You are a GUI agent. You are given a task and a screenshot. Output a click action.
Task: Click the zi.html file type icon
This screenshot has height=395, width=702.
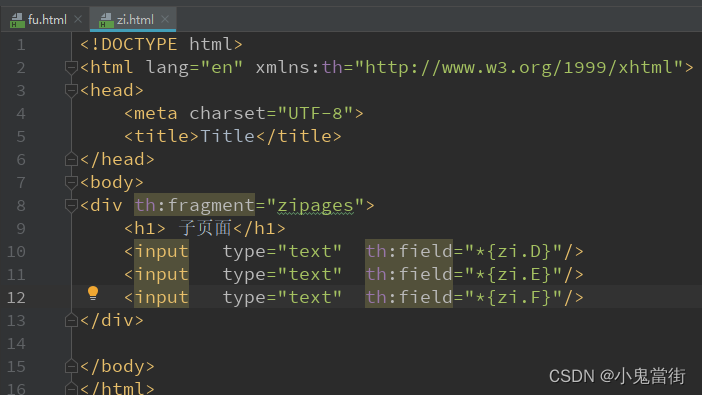pos(106,20)
